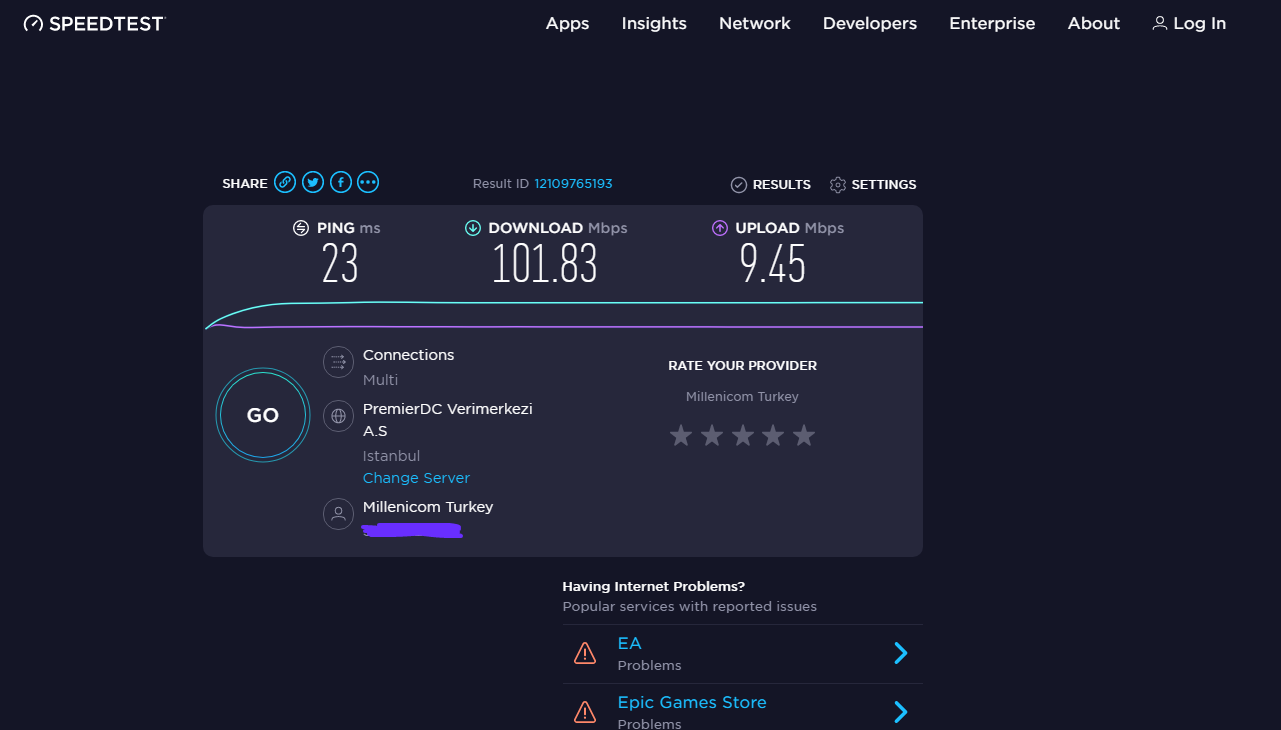Open more share options icon

[x=368, y=182]
